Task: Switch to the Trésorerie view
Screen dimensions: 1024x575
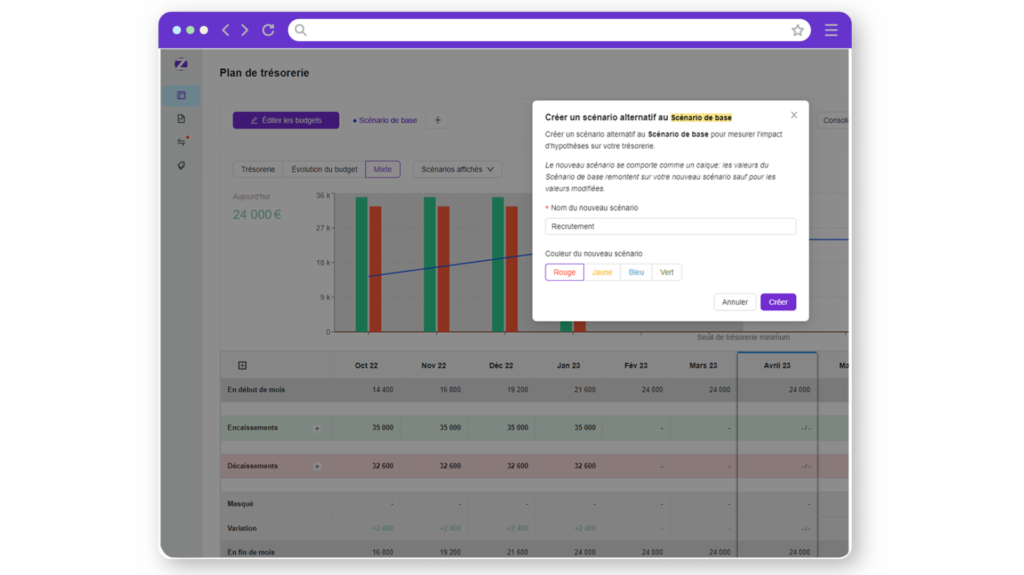Action: (x=258, y=169)
